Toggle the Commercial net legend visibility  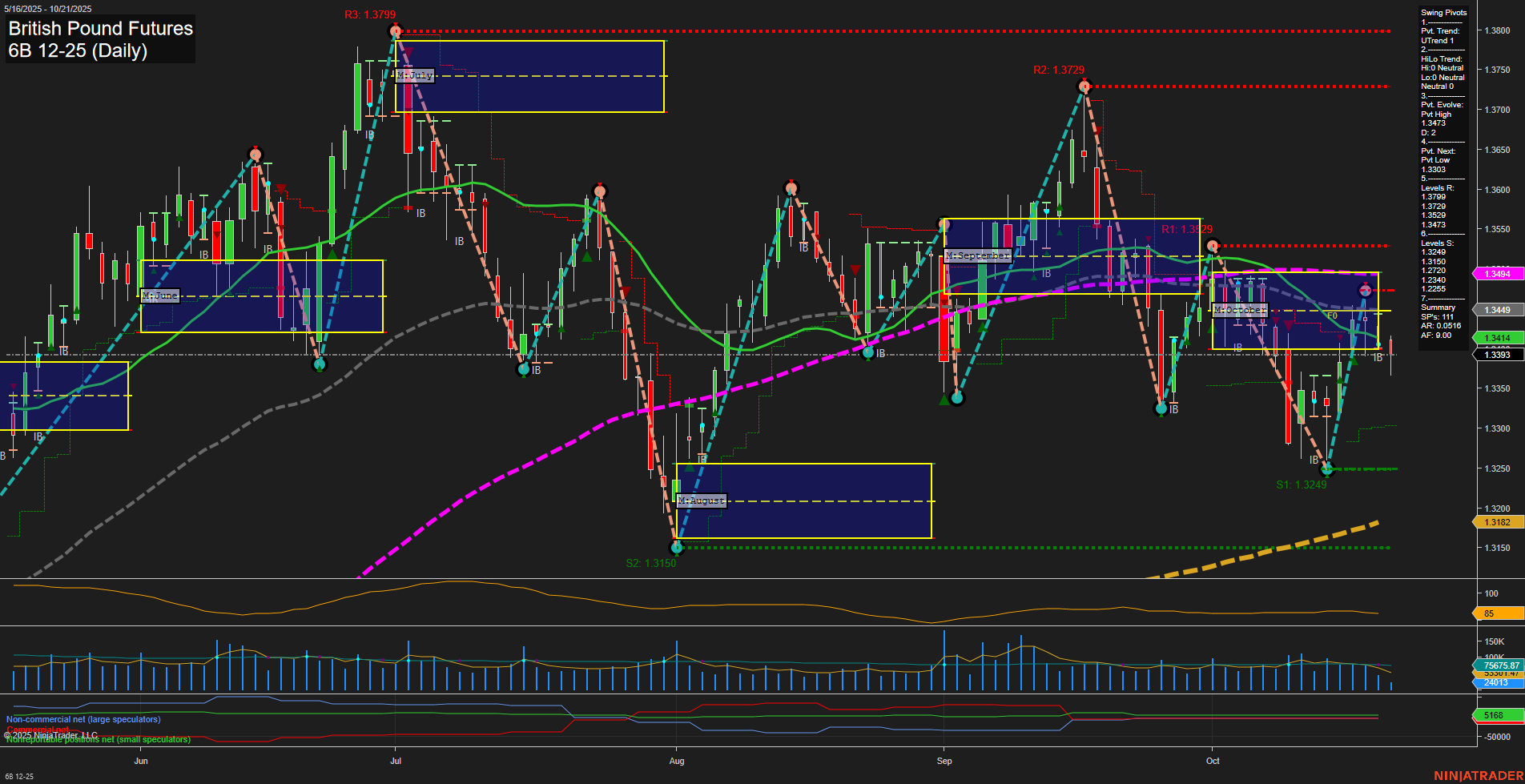[37, 729]
